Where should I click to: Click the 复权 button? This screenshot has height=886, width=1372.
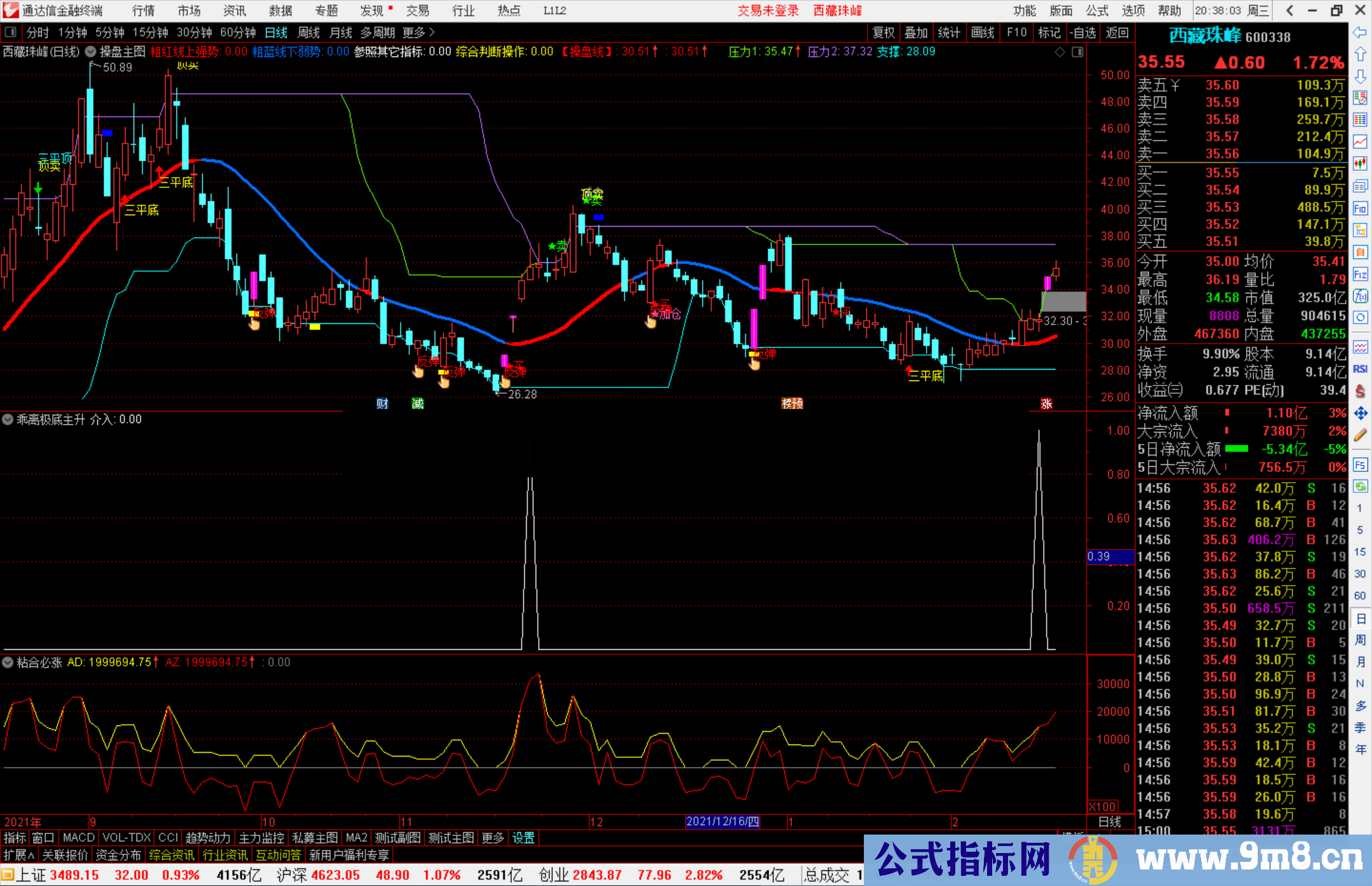click(883, 32)
